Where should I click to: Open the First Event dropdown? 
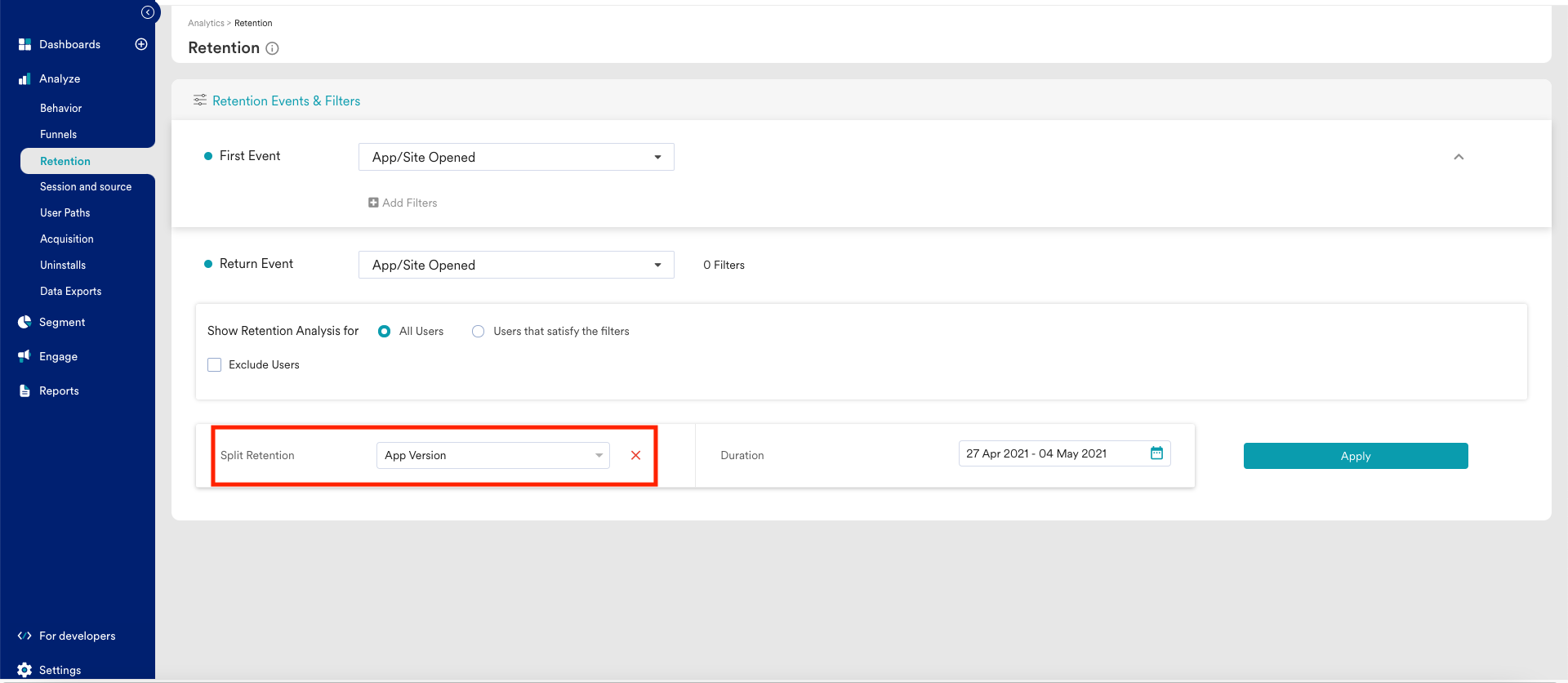pyautogui.click(x=516, y=157)
